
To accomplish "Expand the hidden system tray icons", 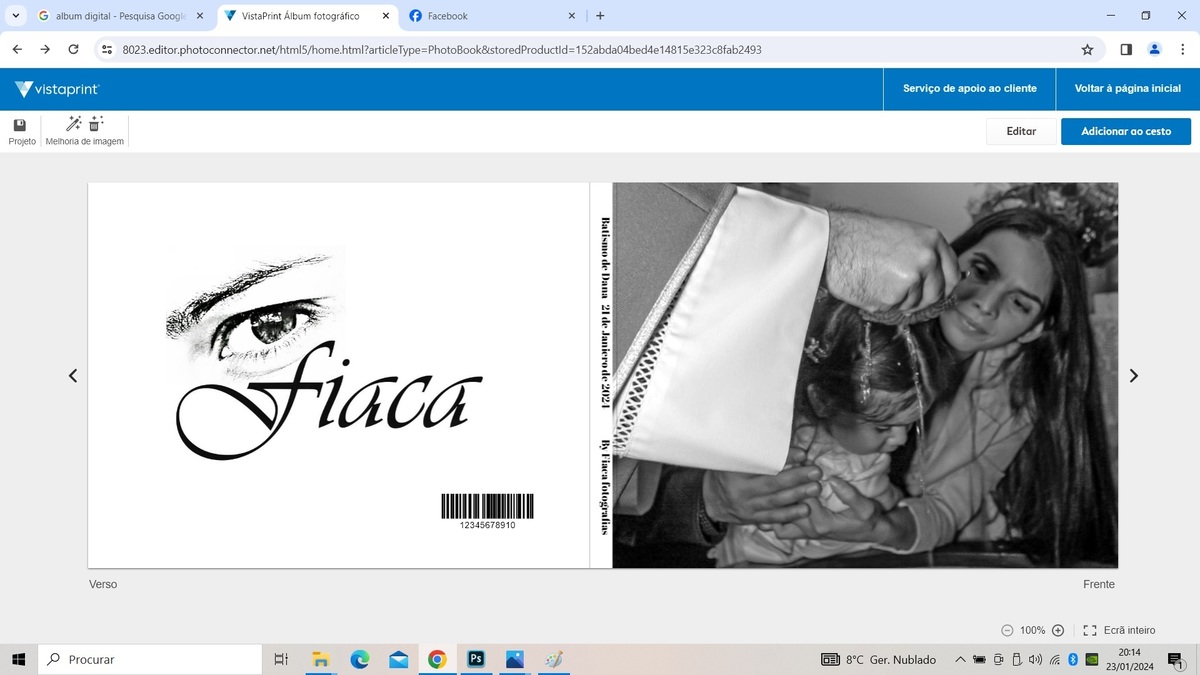I will click(960, 660).
